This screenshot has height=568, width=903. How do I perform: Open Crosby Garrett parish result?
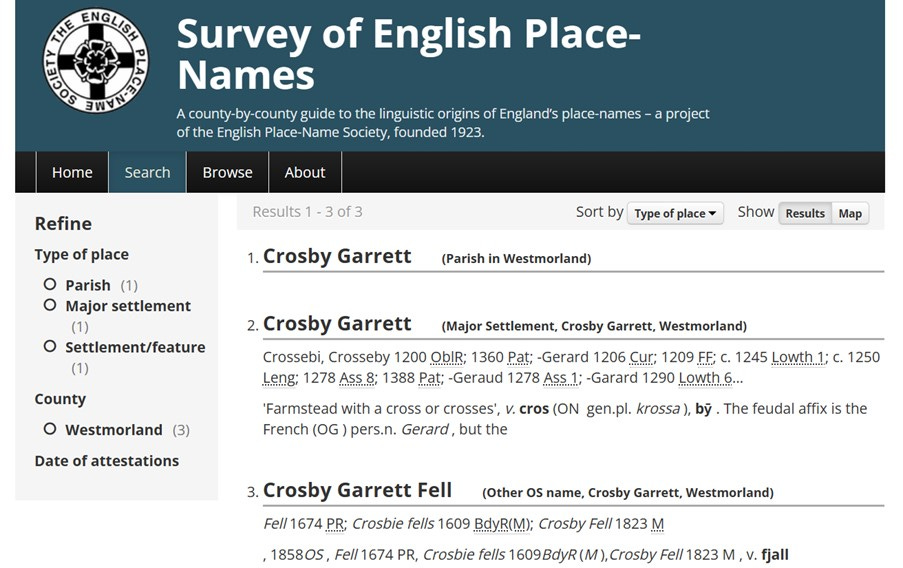coord(337,256)
